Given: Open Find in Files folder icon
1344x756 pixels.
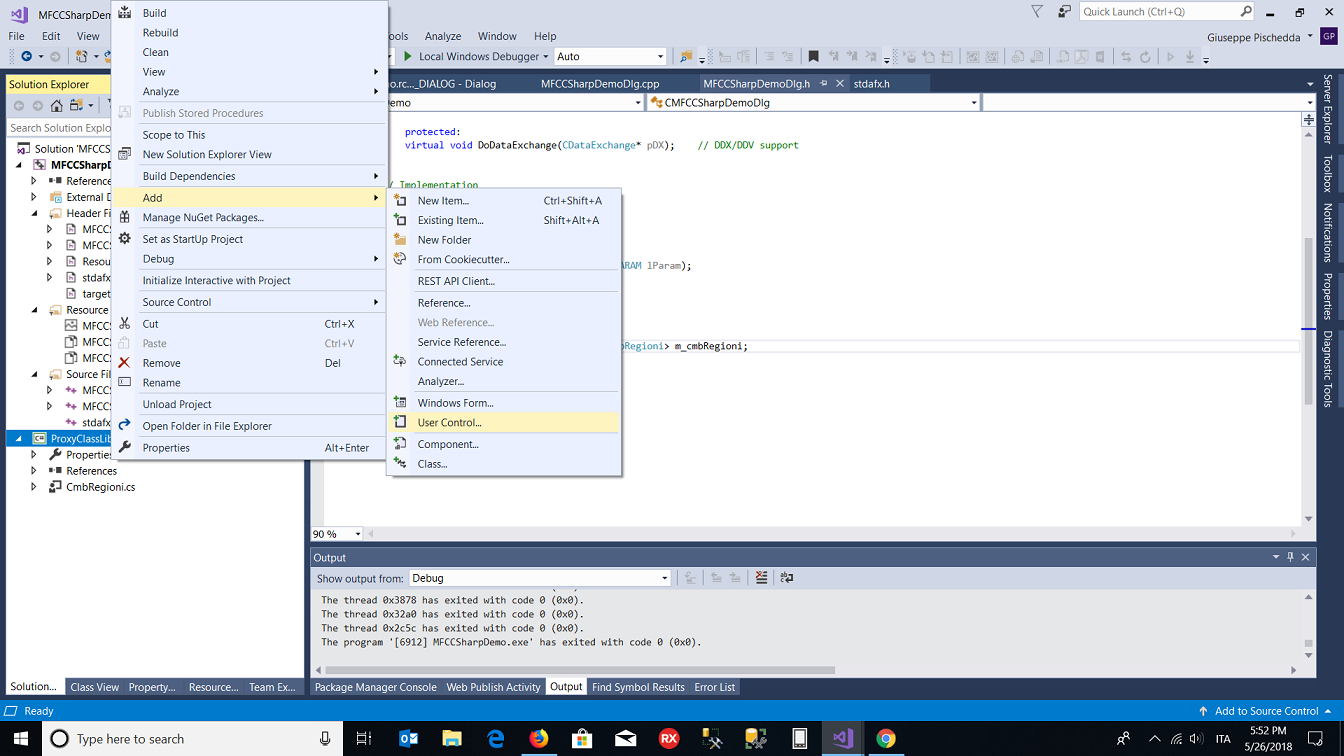Looking at the screenshot, I should 686,57.
